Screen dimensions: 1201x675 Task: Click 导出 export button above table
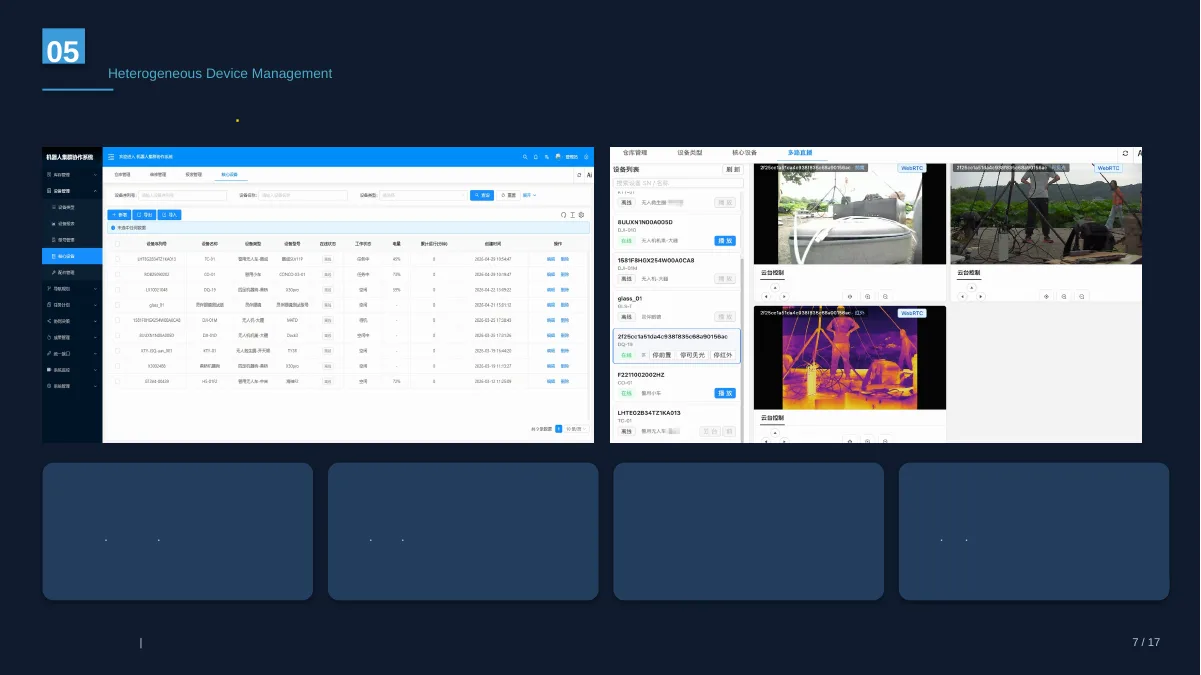pos(144,215)
